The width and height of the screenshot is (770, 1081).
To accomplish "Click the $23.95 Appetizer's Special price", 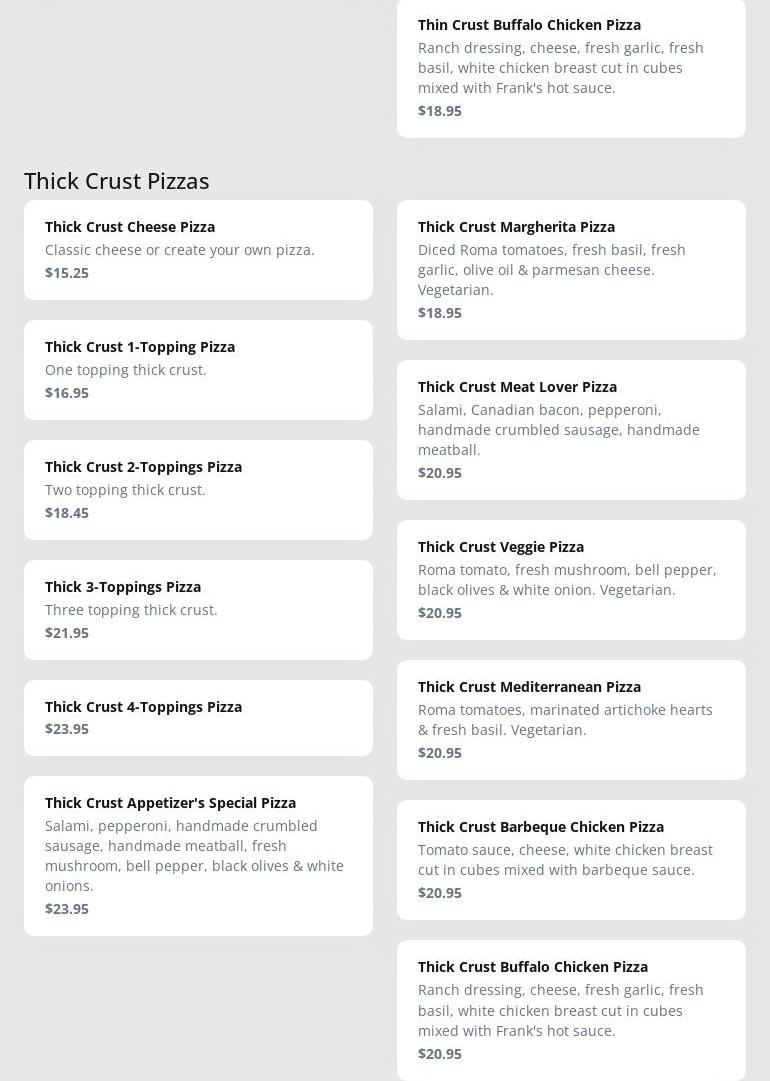I will (x=67, y=909).
